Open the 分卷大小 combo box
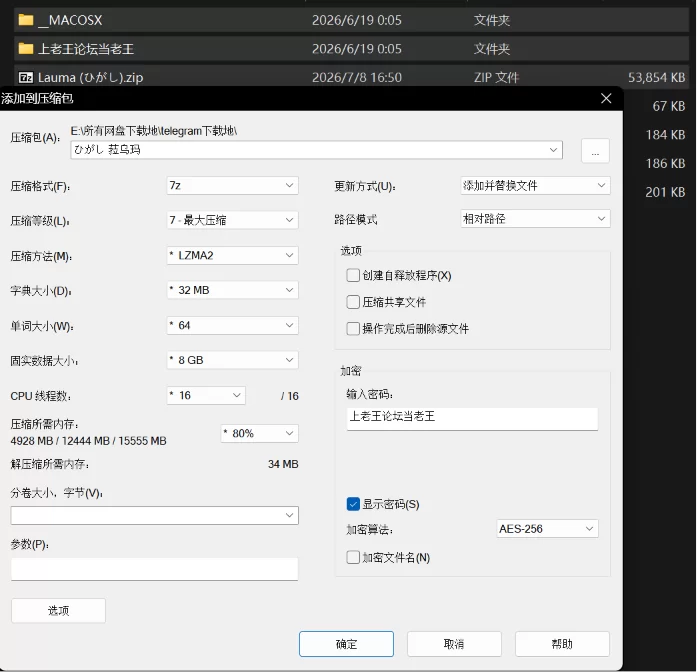This screenshot has height=672, width=697. pos(155,515)
